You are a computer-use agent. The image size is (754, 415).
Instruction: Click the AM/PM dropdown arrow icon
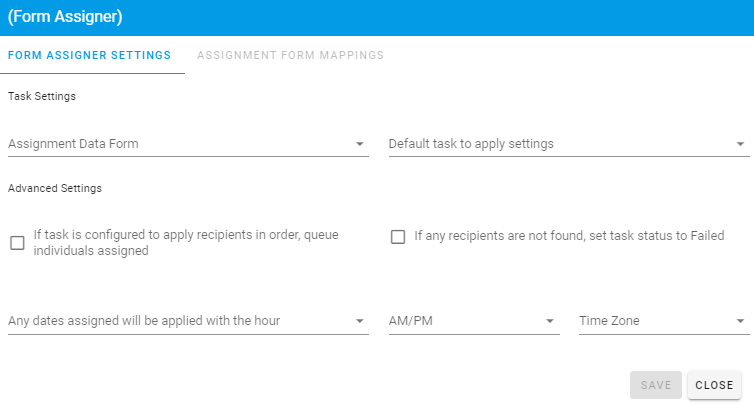tap(550, 321)
